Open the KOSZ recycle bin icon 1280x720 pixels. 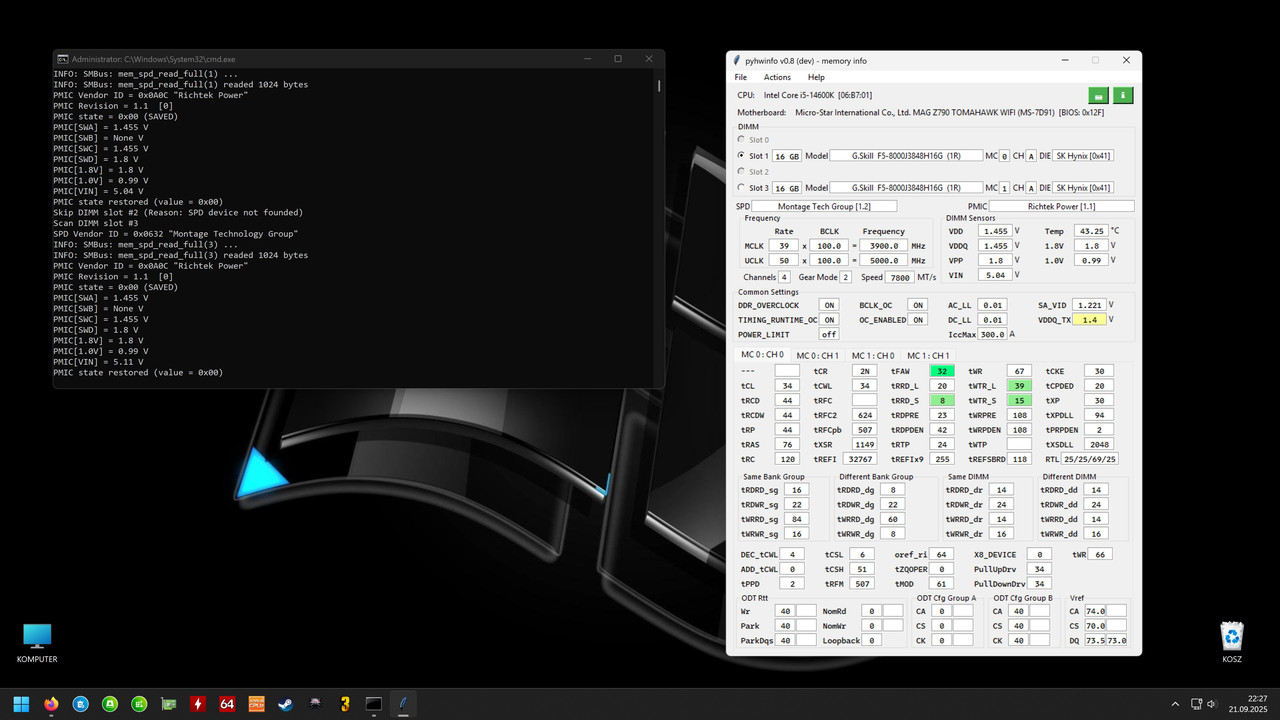pyautogui.click(x=1232, y=642)
